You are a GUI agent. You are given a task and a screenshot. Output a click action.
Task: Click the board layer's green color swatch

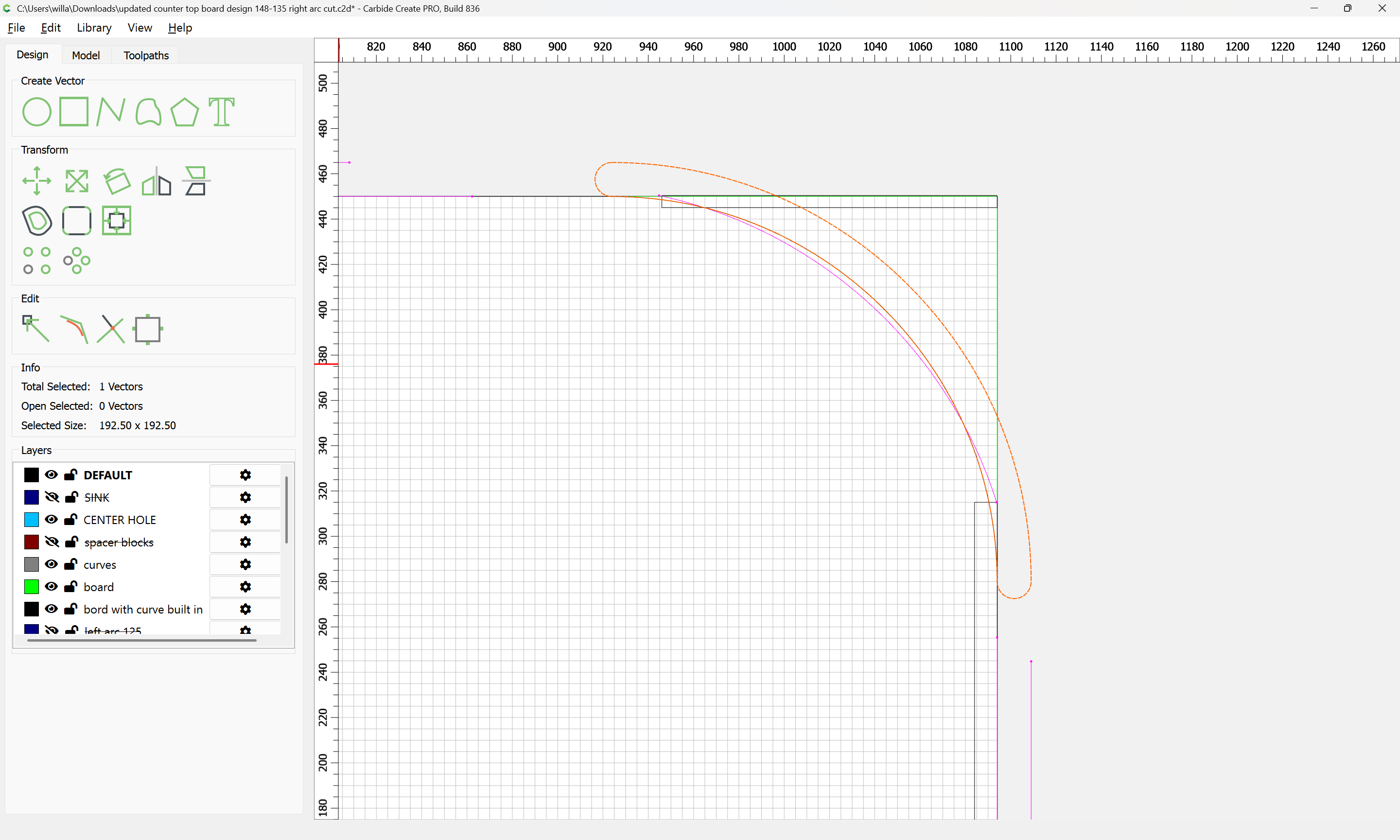32,586
